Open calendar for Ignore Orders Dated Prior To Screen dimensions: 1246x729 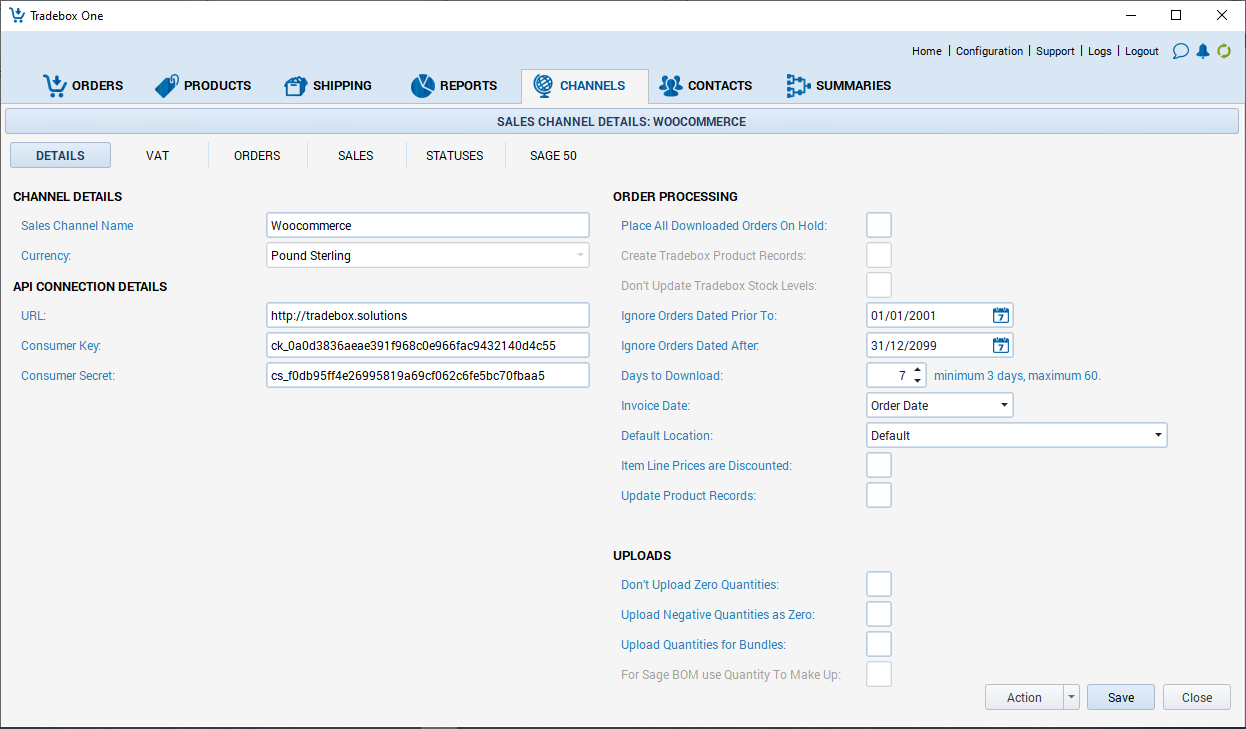pyautogui.click(x=1001, y=316)
